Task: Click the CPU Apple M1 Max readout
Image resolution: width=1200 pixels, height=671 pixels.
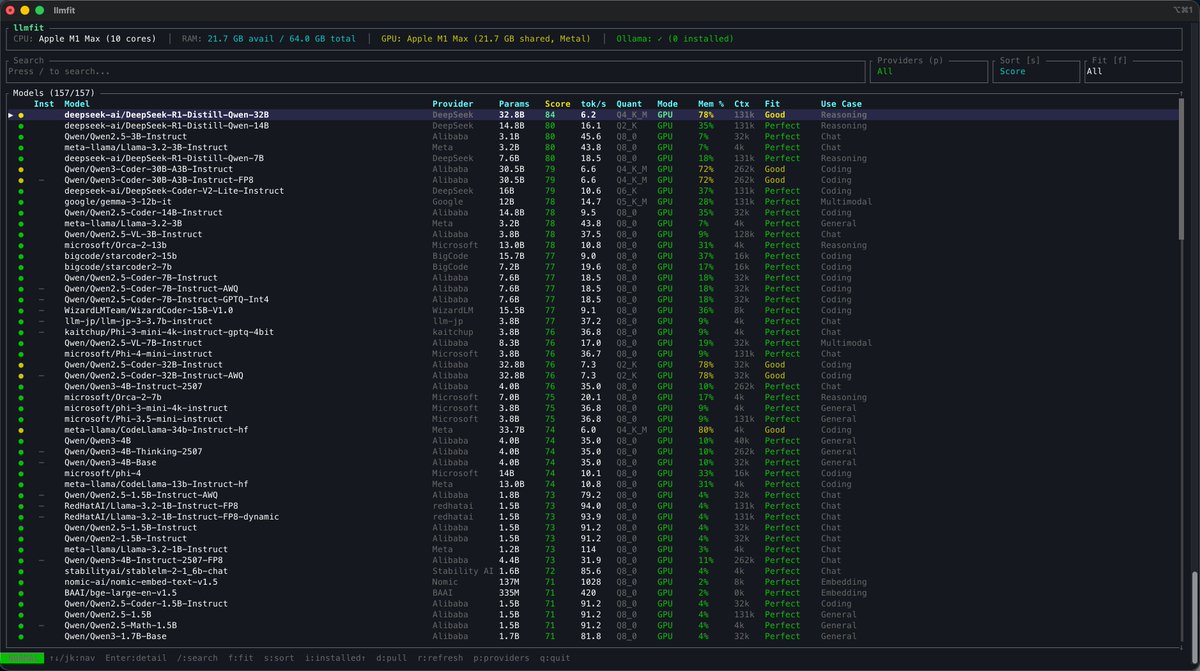Action: pyautogui.click(x=85, y=39)
